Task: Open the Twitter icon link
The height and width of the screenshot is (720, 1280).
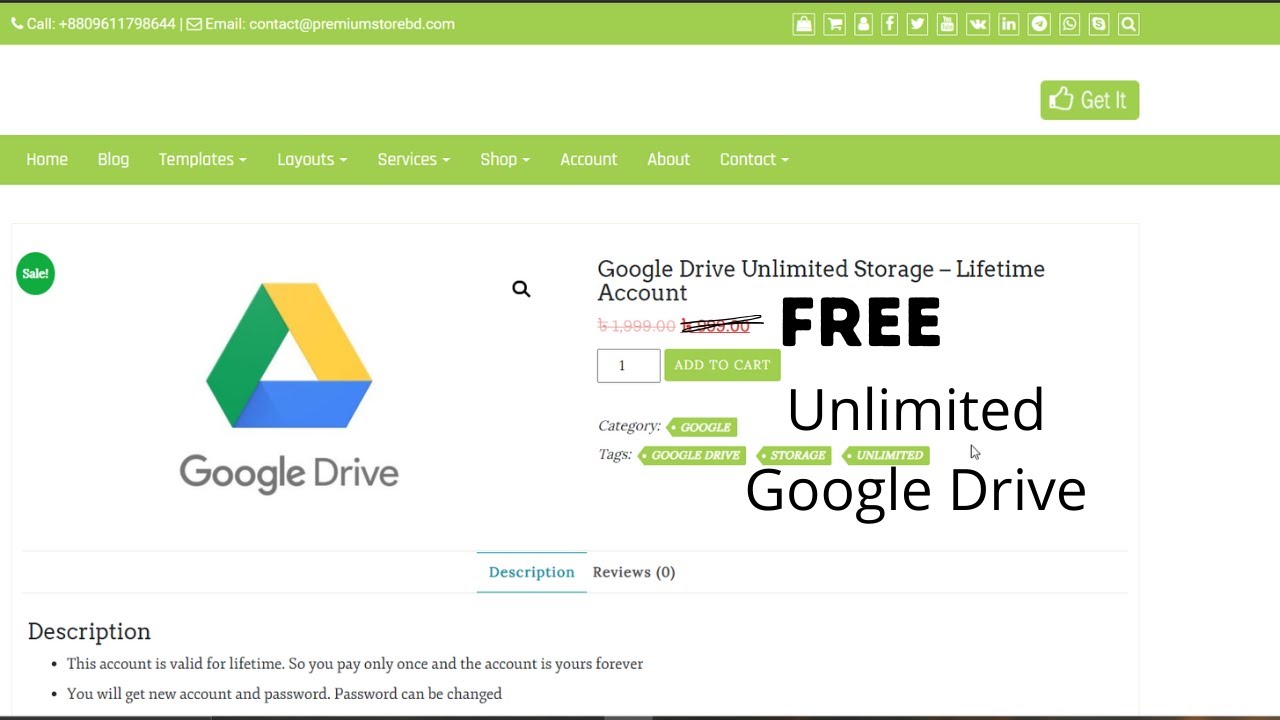Action: point(917,24)
